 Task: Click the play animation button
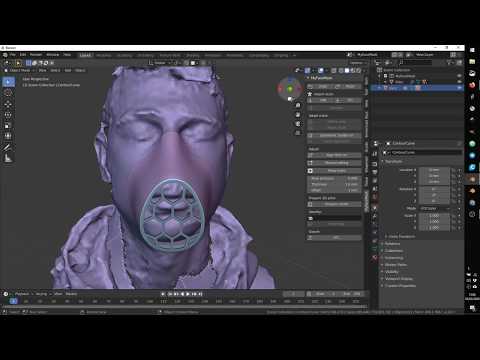click(x=188, y=294)
